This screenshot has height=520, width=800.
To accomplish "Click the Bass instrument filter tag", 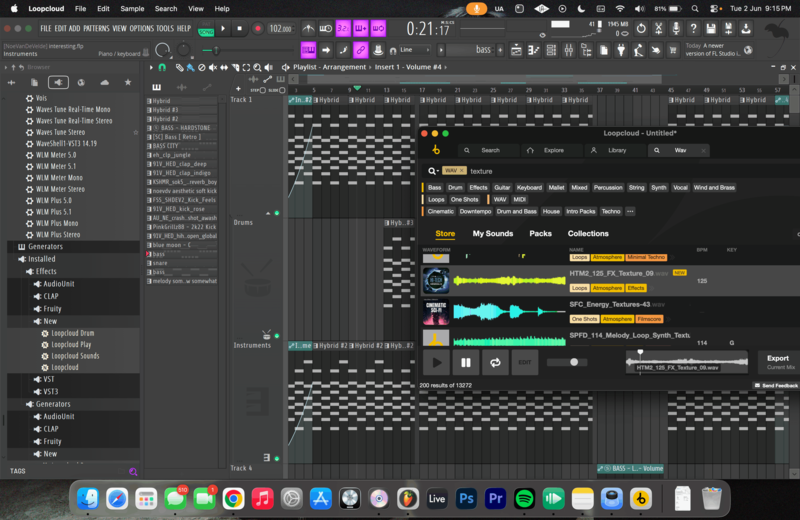I will tap(435, 188).
